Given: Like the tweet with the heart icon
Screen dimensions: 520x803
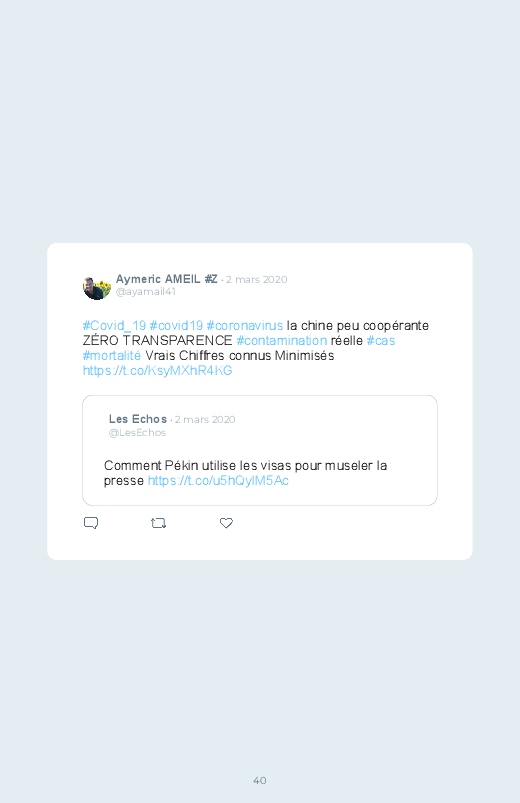Looking at the screenshot, I should pyautogui.click(x=226, y=523).
